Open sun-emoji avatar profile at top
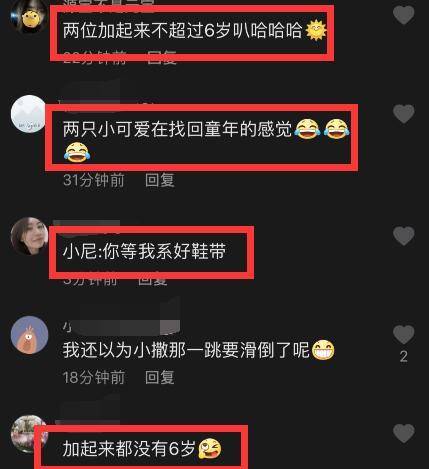429x469 pixels. coord(29,15)
